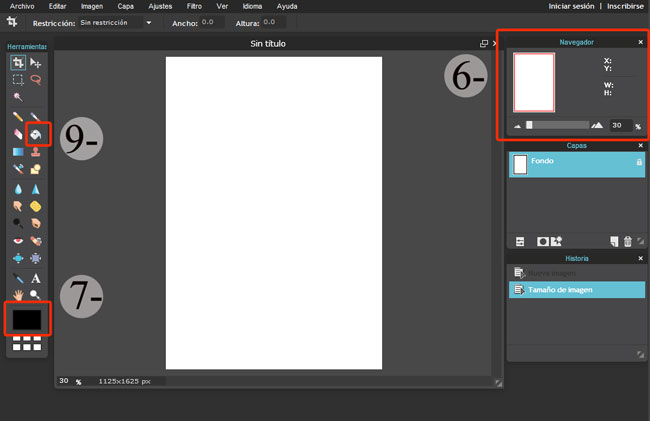Click the Iniciar sesión link
650x421 pixels.
pyautogui.click(x=571, y=6)
